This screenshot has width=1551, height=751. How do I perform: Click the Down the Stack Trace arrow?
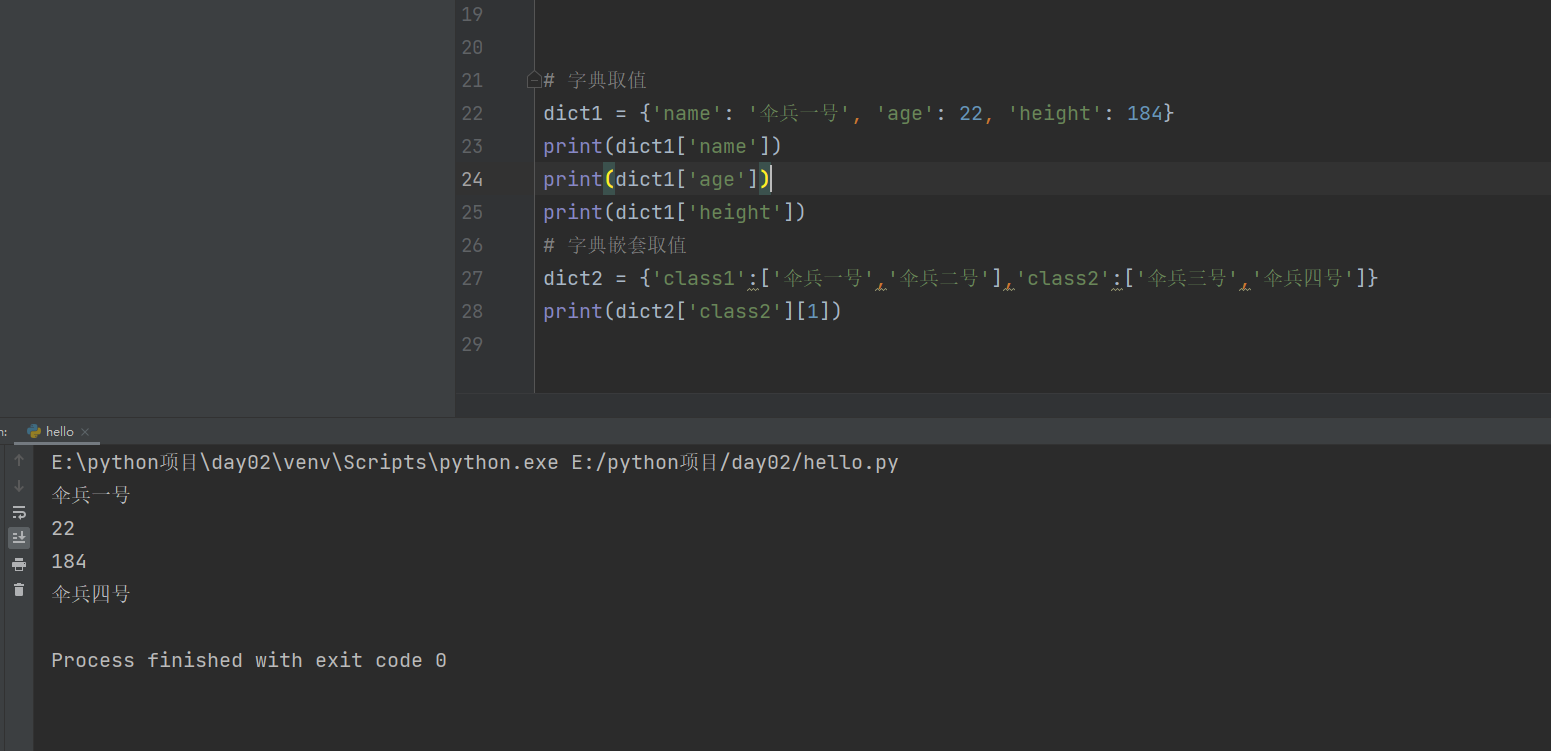[18, 486]
